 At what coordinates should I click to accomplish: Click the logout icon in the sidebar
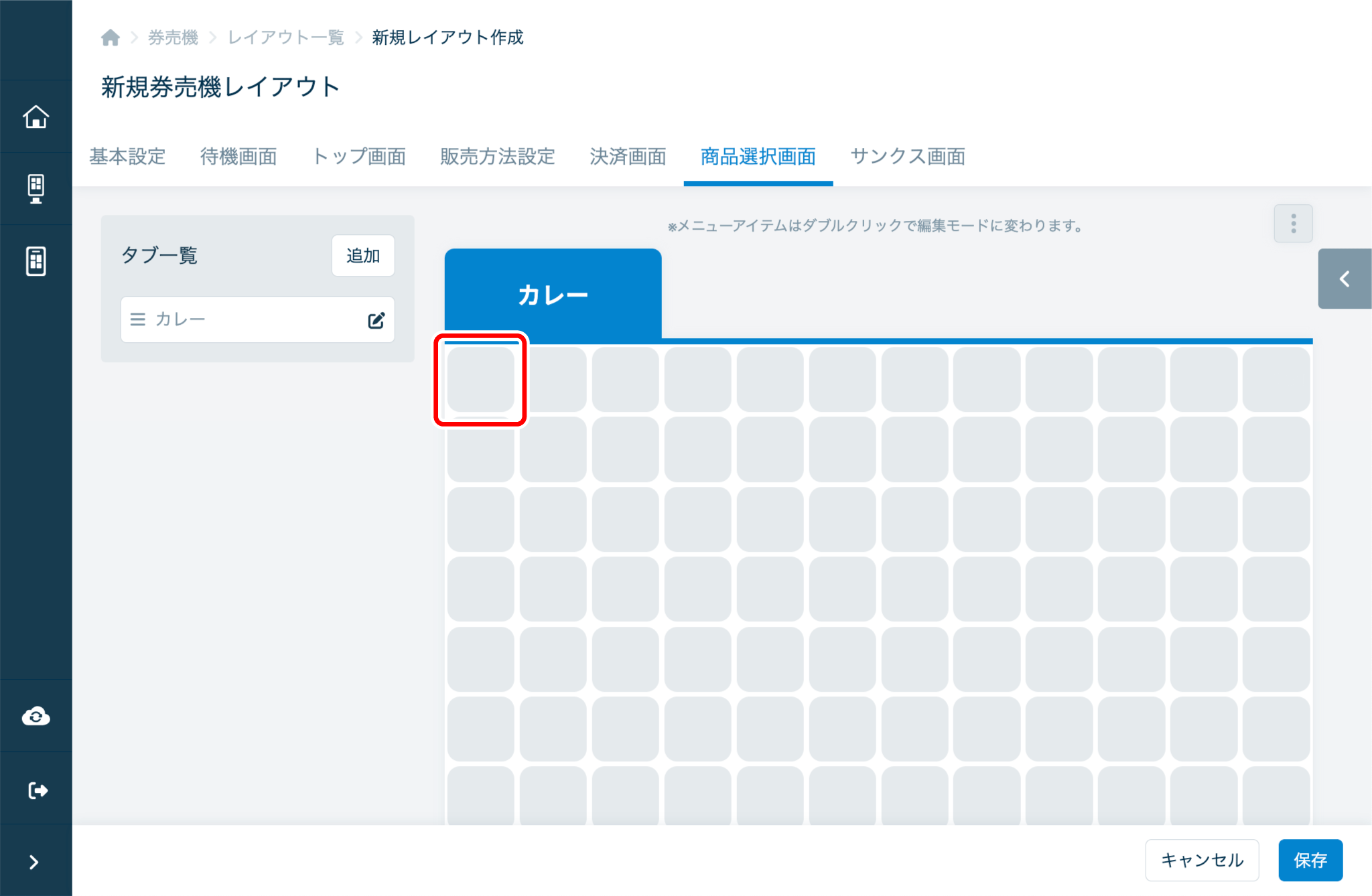(x=38, y=790)
